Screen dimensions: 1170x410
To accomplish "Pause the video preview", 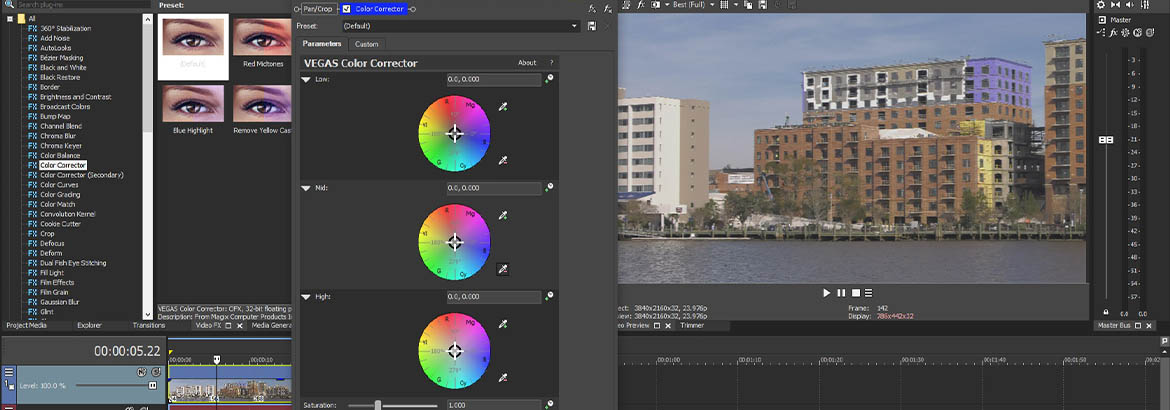I will 841,293.
